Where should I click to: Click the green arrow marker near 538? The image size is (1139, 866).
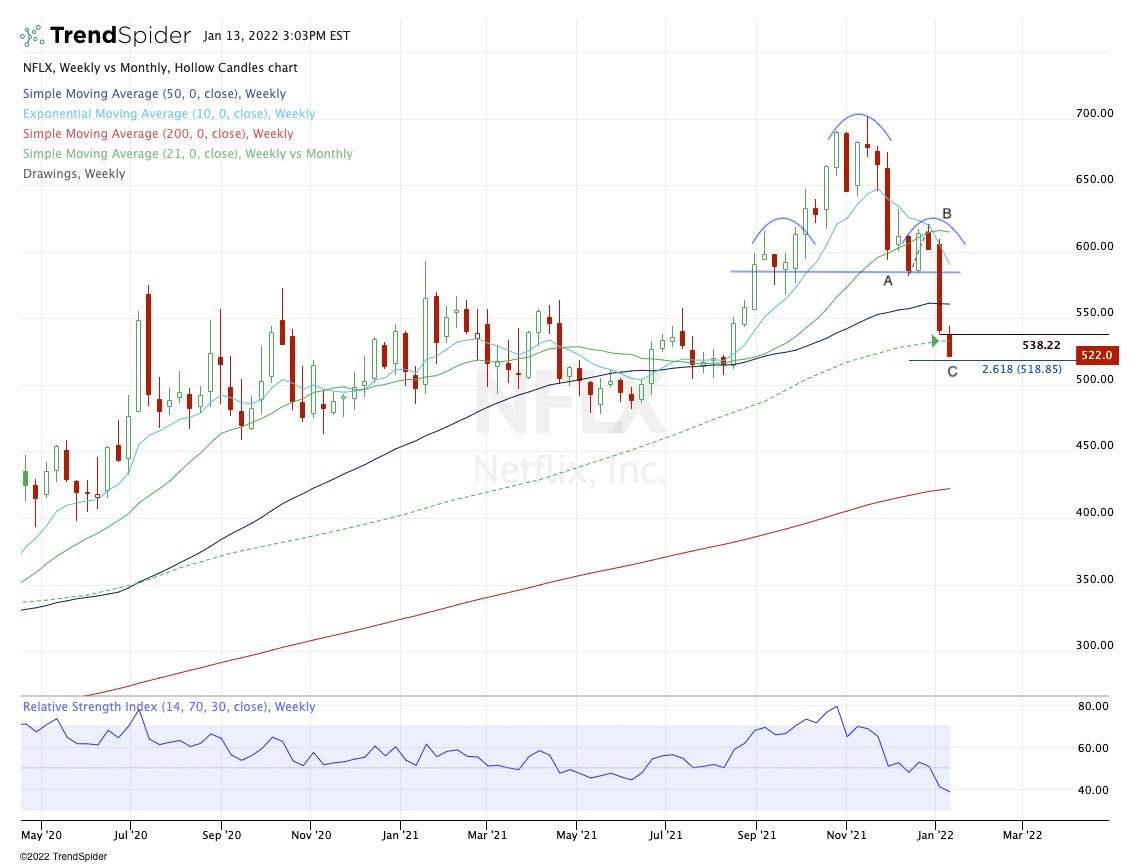(x=936, y=341)
